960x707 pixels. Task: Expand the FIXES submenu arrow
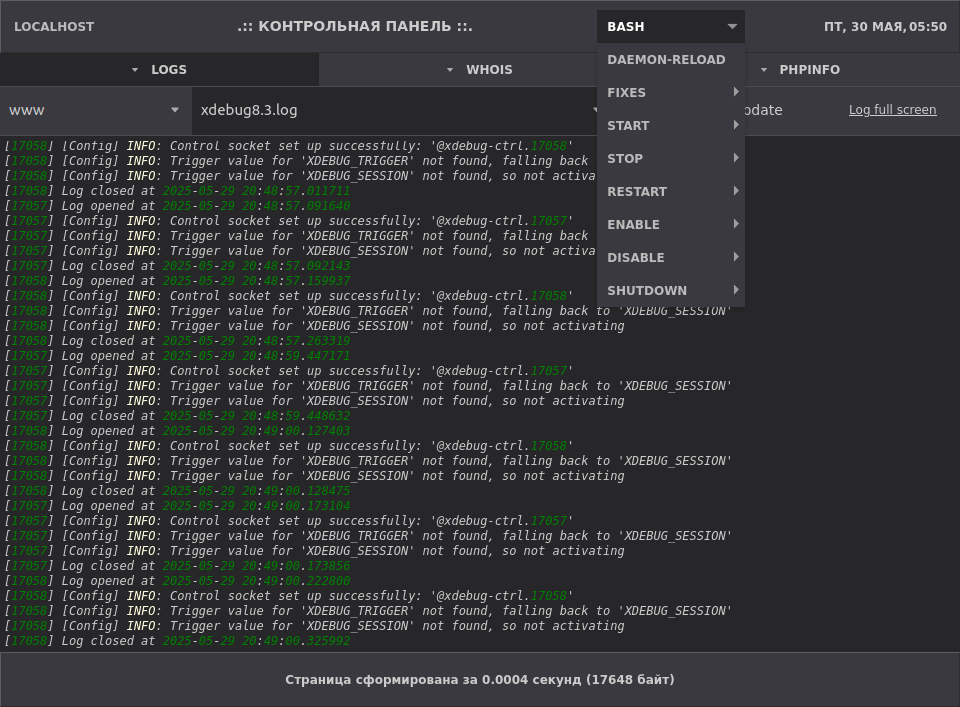click(x=736, y=92)
